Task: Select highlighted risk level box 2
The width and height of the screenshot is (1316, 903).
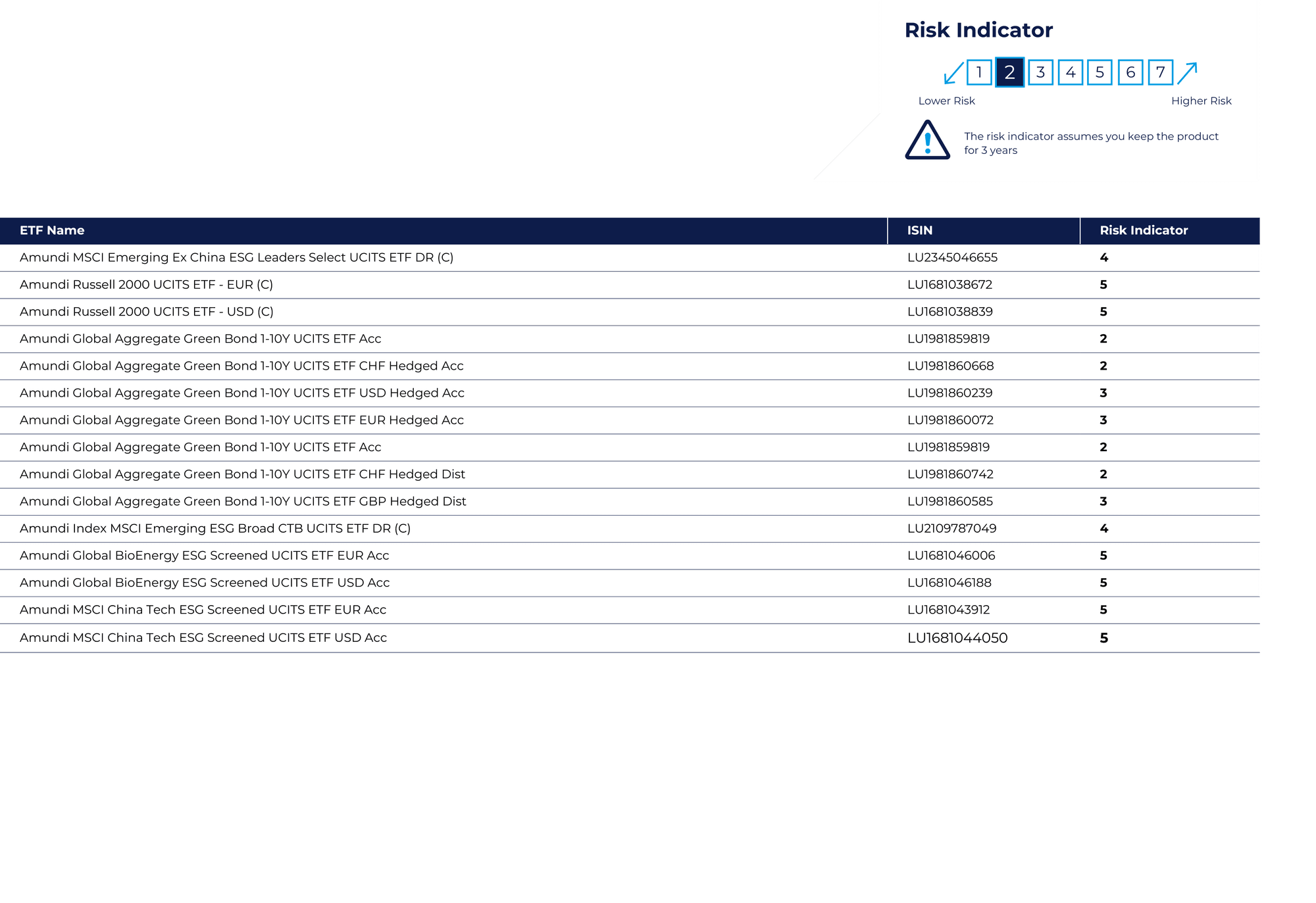Action: [x=1009, y=72]
